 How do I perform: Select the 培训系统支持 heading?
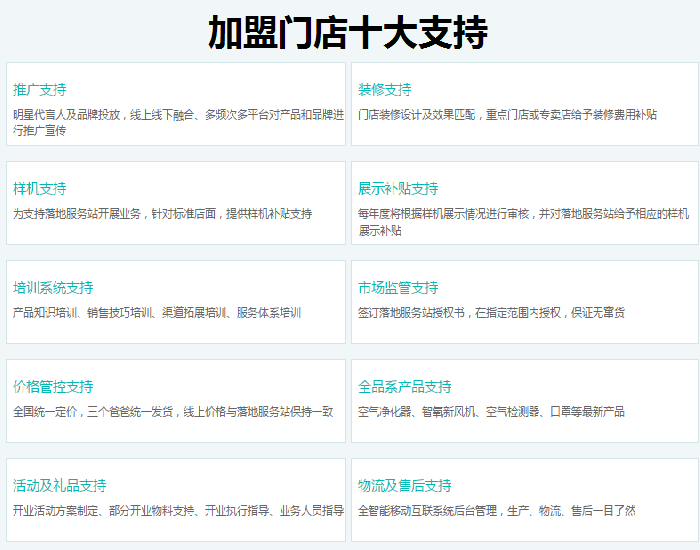tap(53, 288)
